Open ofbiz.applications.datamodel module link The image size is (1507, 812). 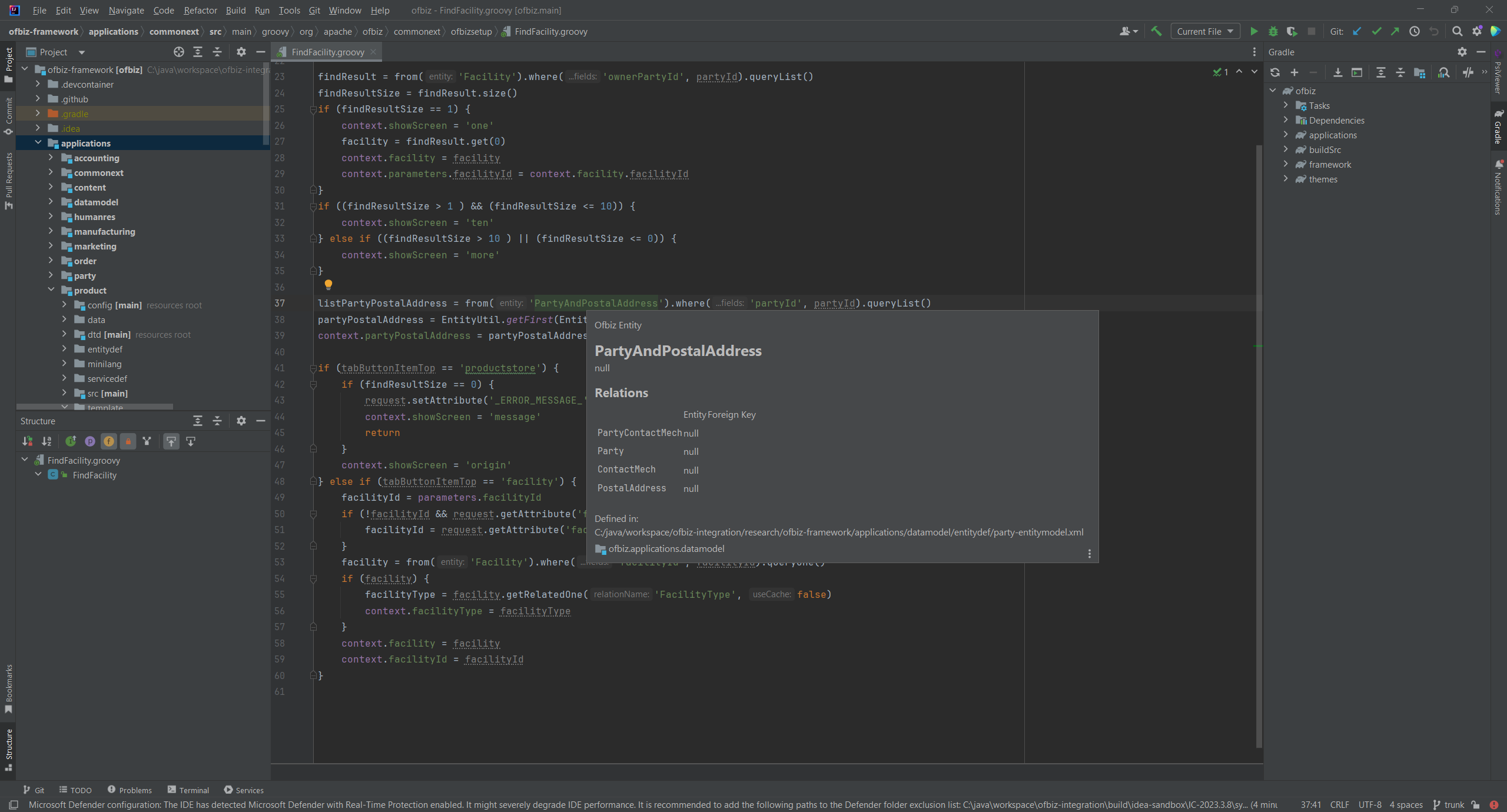click(x=666, y=549)
